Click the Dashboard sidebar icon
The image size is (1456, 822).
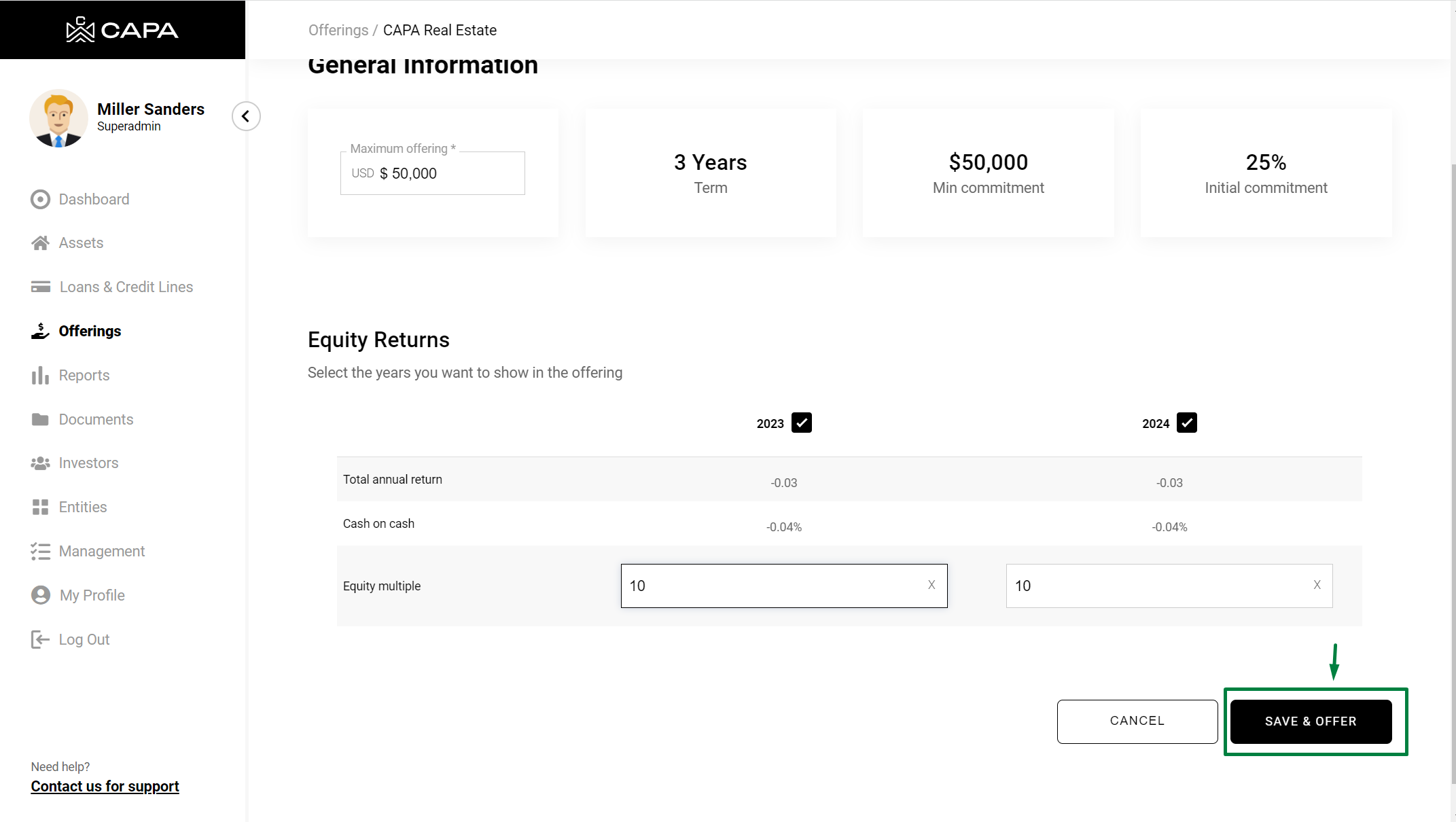(x=40, y=199)
